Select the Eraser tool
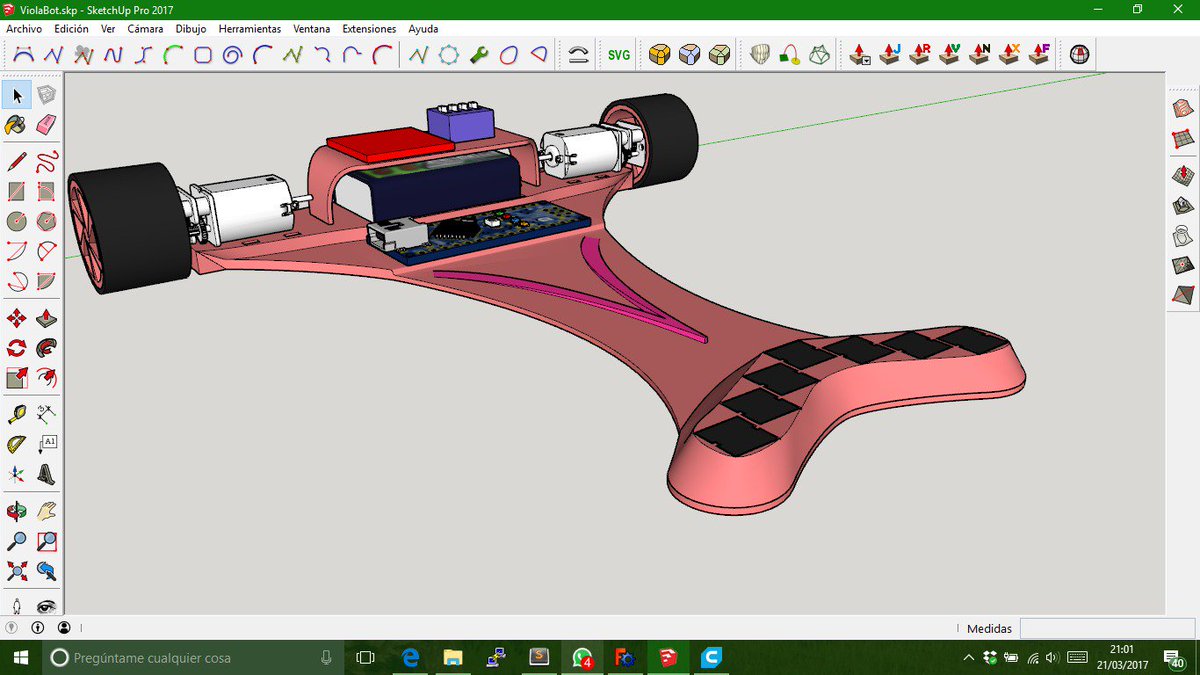1200x675 pixels. [x=46, y=126]
